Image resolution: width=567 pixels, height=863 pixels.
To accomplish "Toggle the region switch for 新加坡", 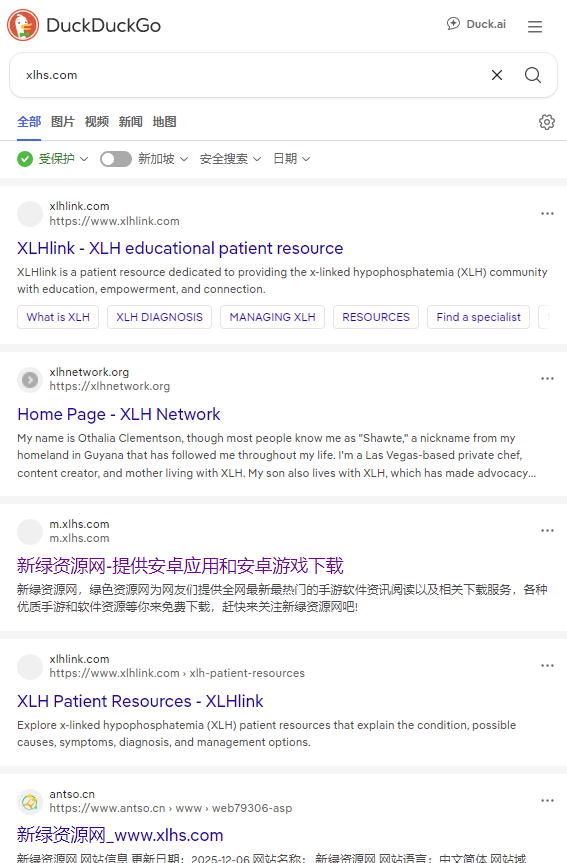I will tap(116, 159).
